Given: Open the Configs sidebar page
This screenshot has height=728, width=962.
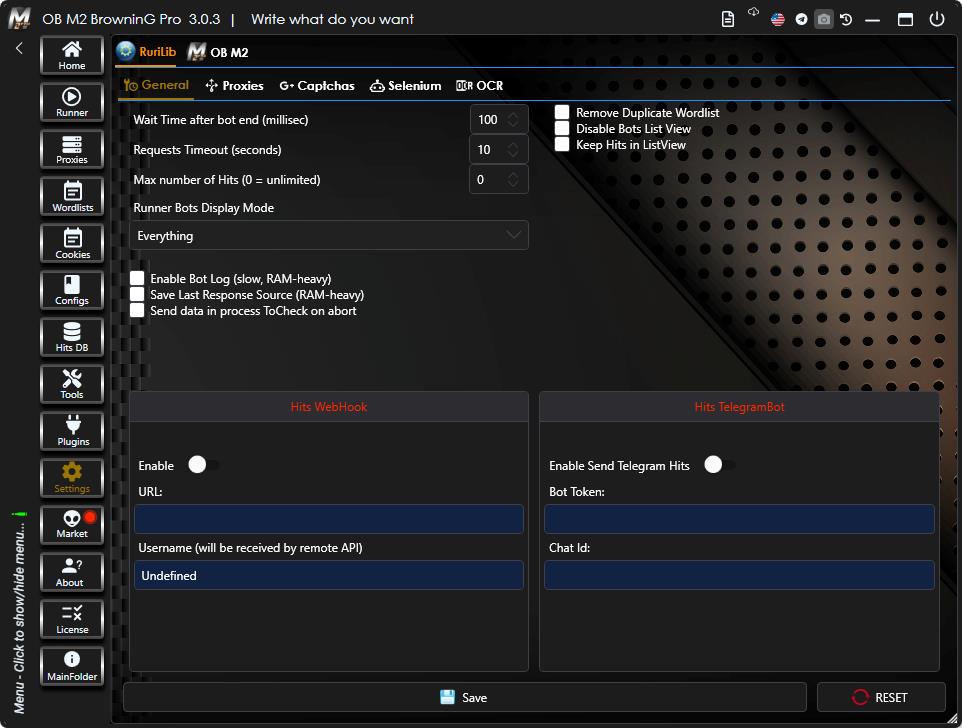Looking at the screenshot, I should pyautogui.click(x=72, y=290).
